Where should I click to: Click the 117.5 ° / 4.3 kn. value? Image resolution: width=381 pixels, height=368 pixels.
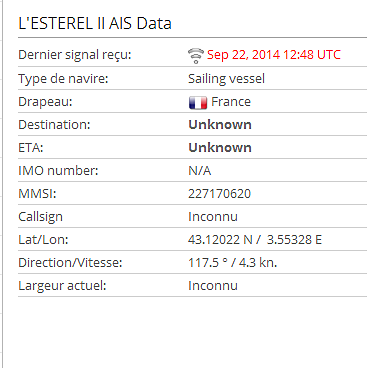(x=233, y=263)
